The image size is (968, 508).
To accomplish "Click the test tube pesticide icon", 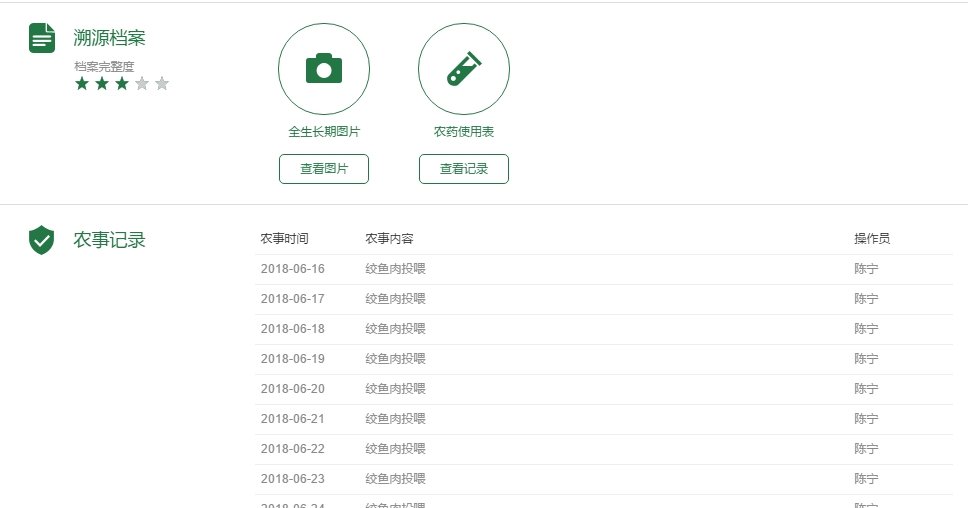I will (464, 69).
